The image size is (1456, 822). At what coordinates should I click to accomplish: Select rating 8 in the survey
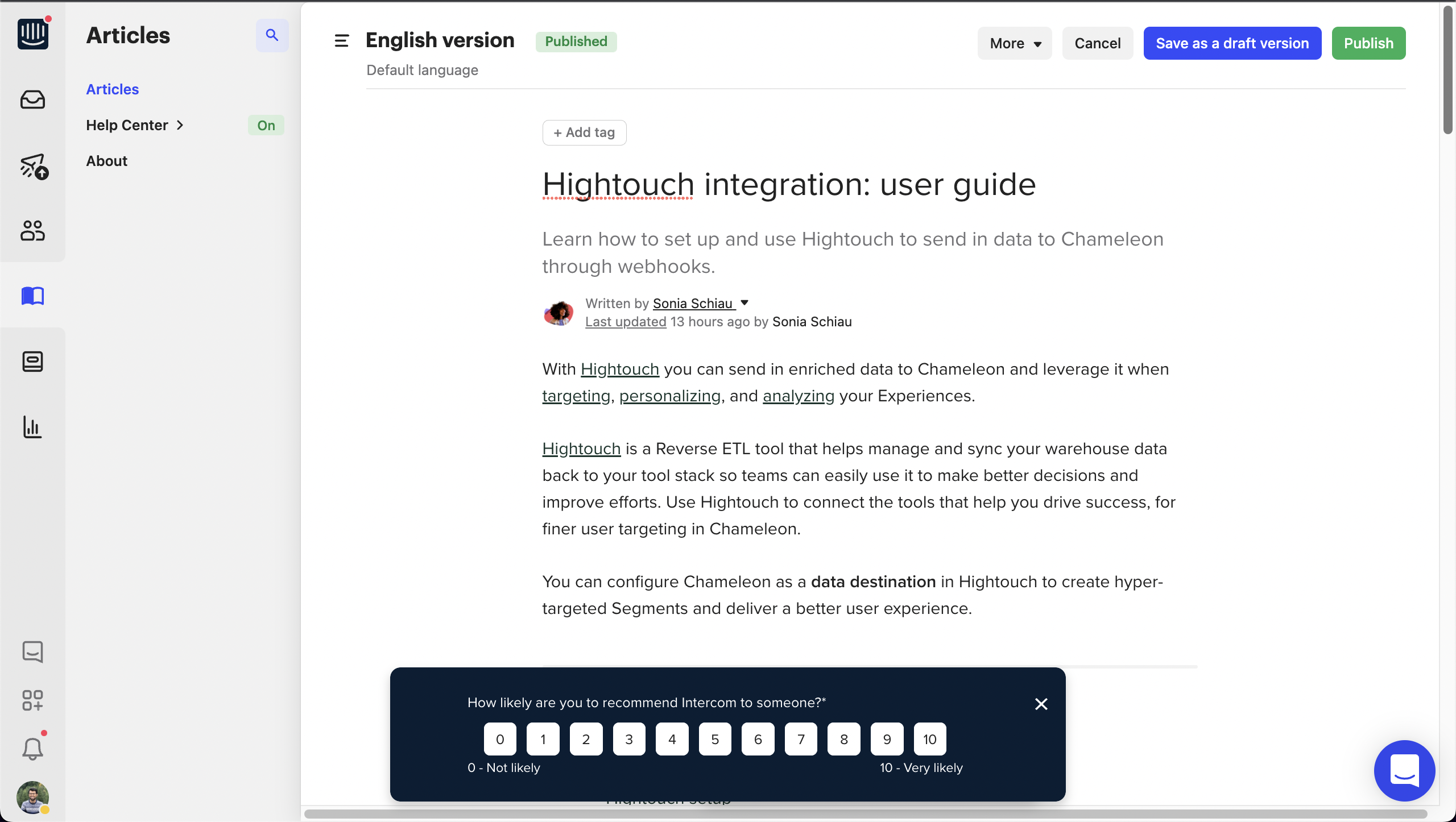[x=844, y=739]
